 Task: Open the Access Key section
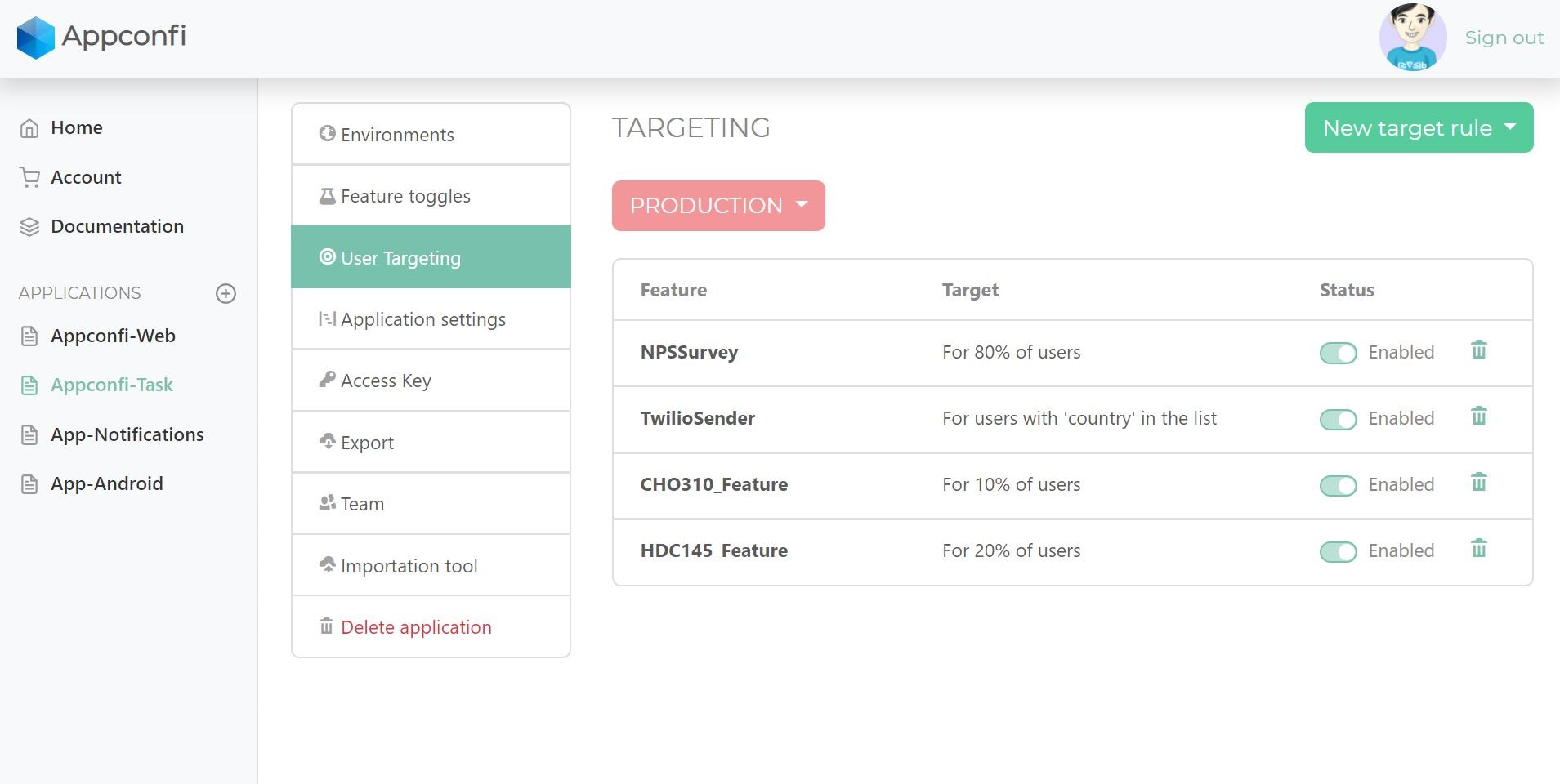click(x=431, y=381)
